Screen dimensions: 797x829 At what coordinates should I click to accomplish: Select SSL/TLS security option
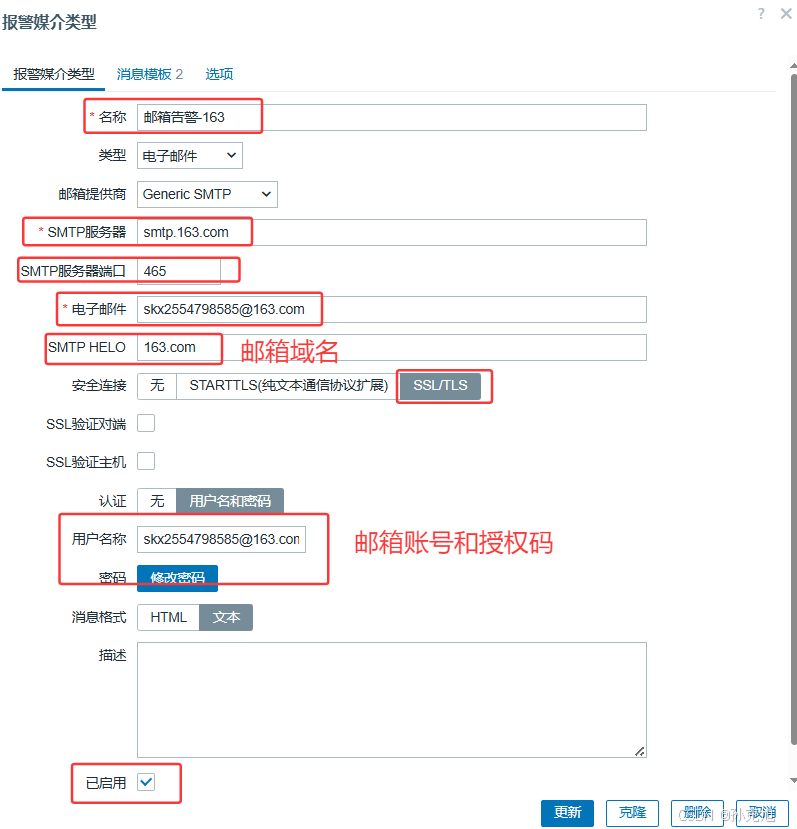tap(440, 386)
